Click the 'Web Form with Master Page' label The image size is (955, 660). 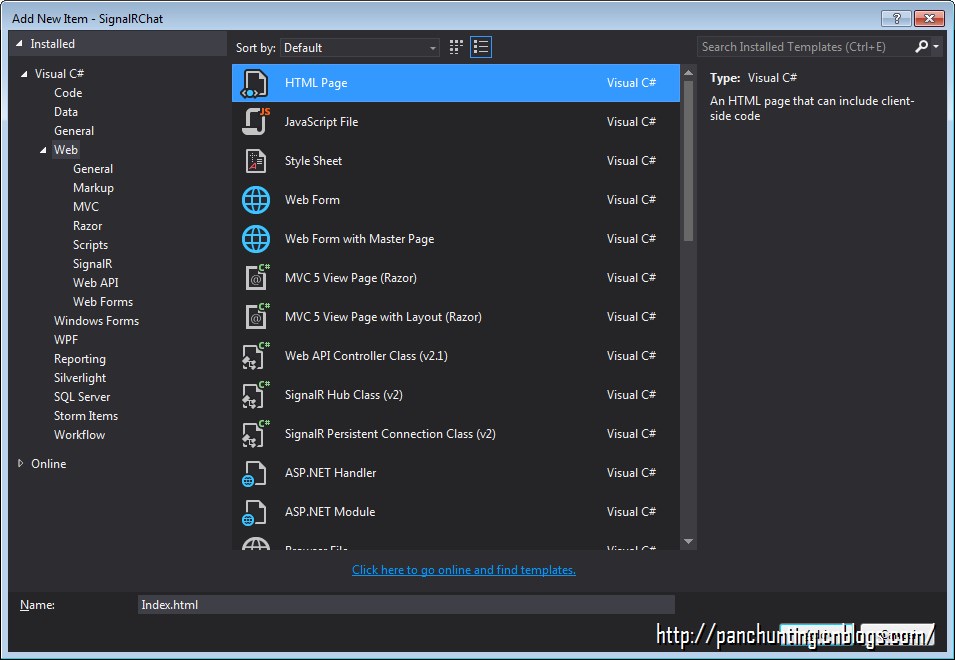click(x=359, y=239)
